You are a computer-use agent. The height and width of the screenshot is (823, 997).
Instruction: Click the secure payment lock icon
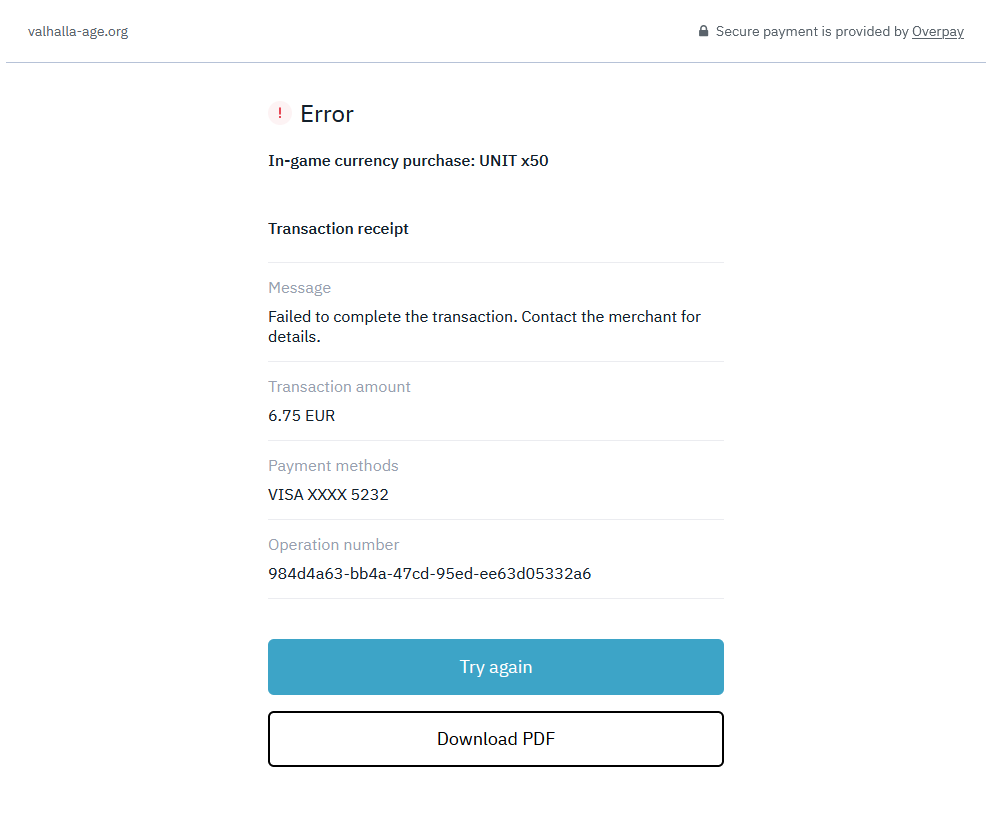[704, 31]
